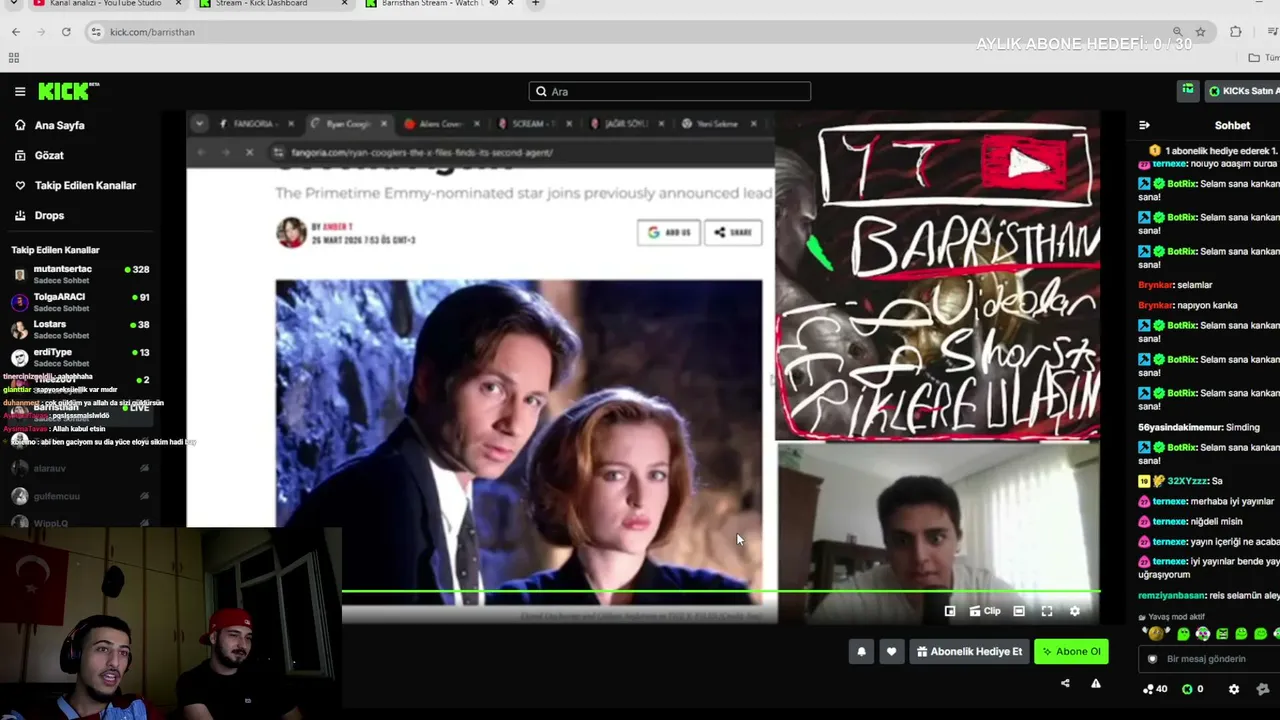Open the stream player settings gear
This screenshot has width=1280, height=720.
(x=1075, y=611)
